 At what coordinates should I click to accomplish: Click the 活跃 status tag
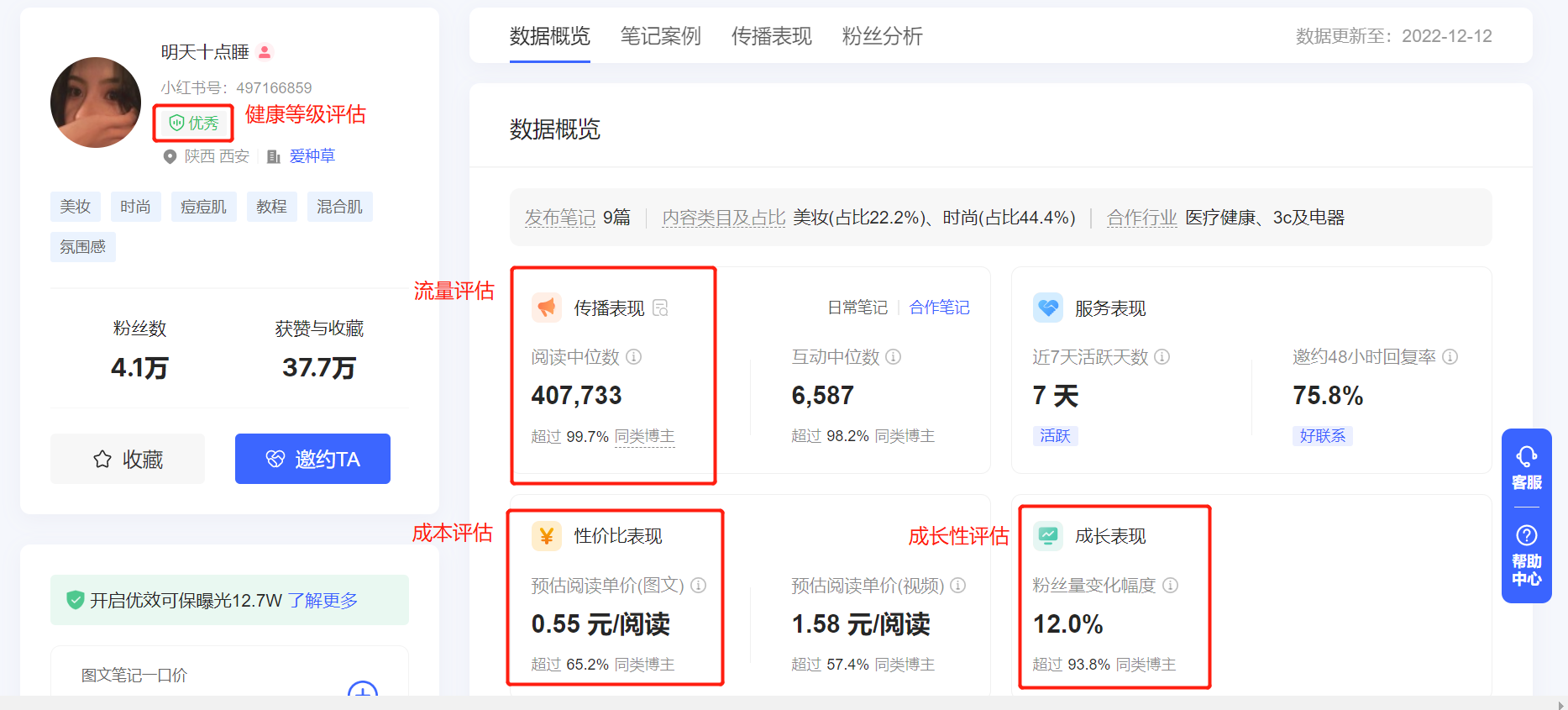[1055, 435]
